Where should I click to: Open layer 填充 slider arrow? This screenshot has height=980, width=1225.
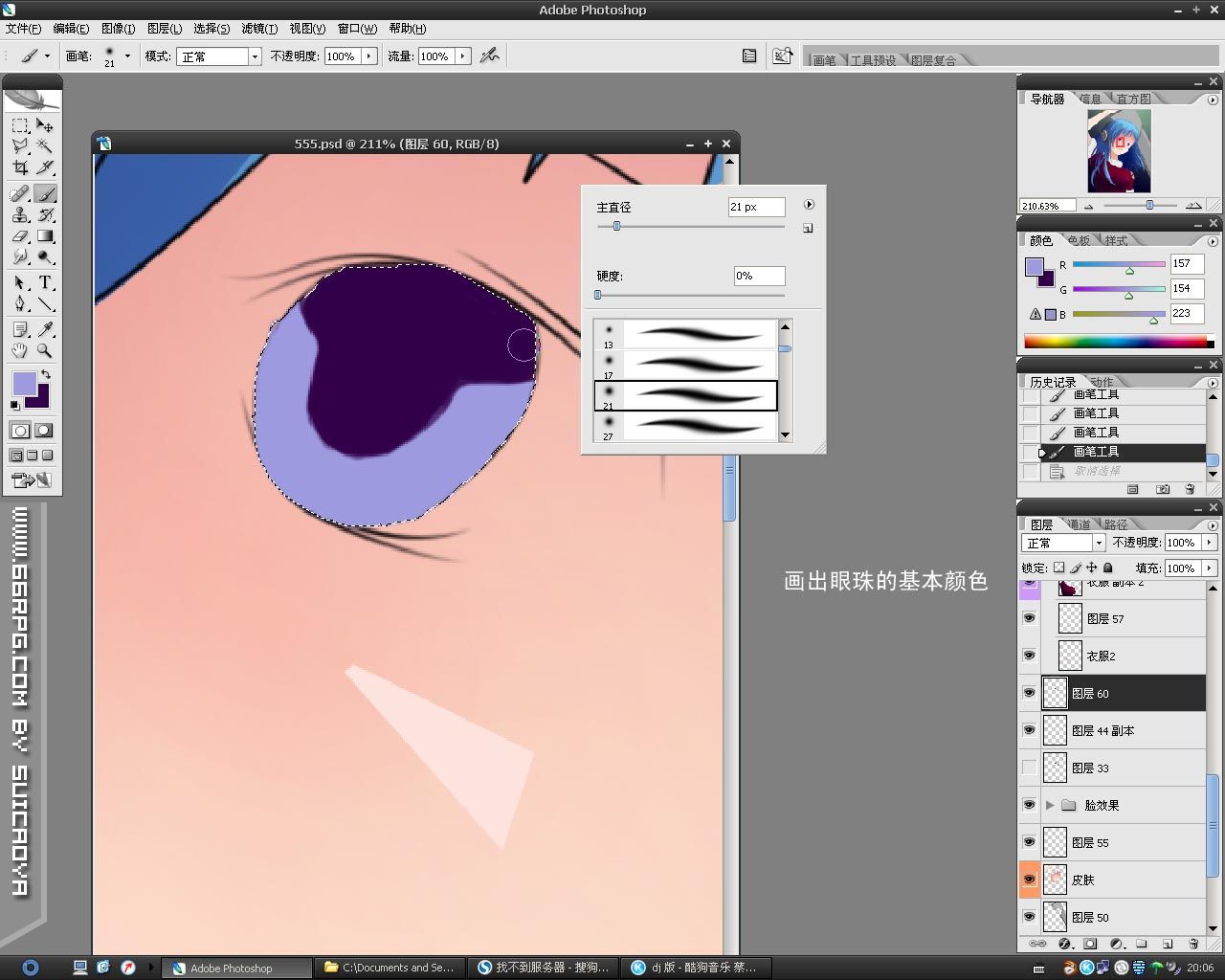pyautogui.click(x=1210, y=568)
